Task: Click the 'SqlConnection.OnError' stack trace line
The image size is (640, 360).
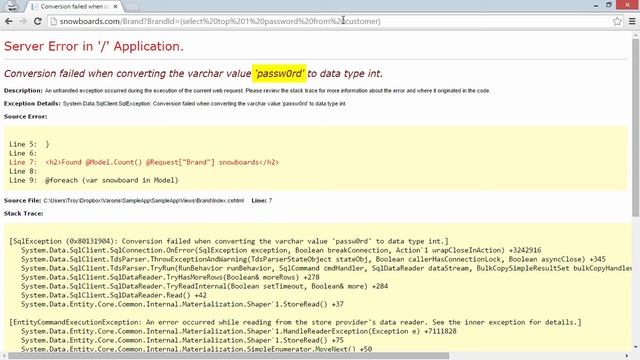Action: [x=281, y=250]
